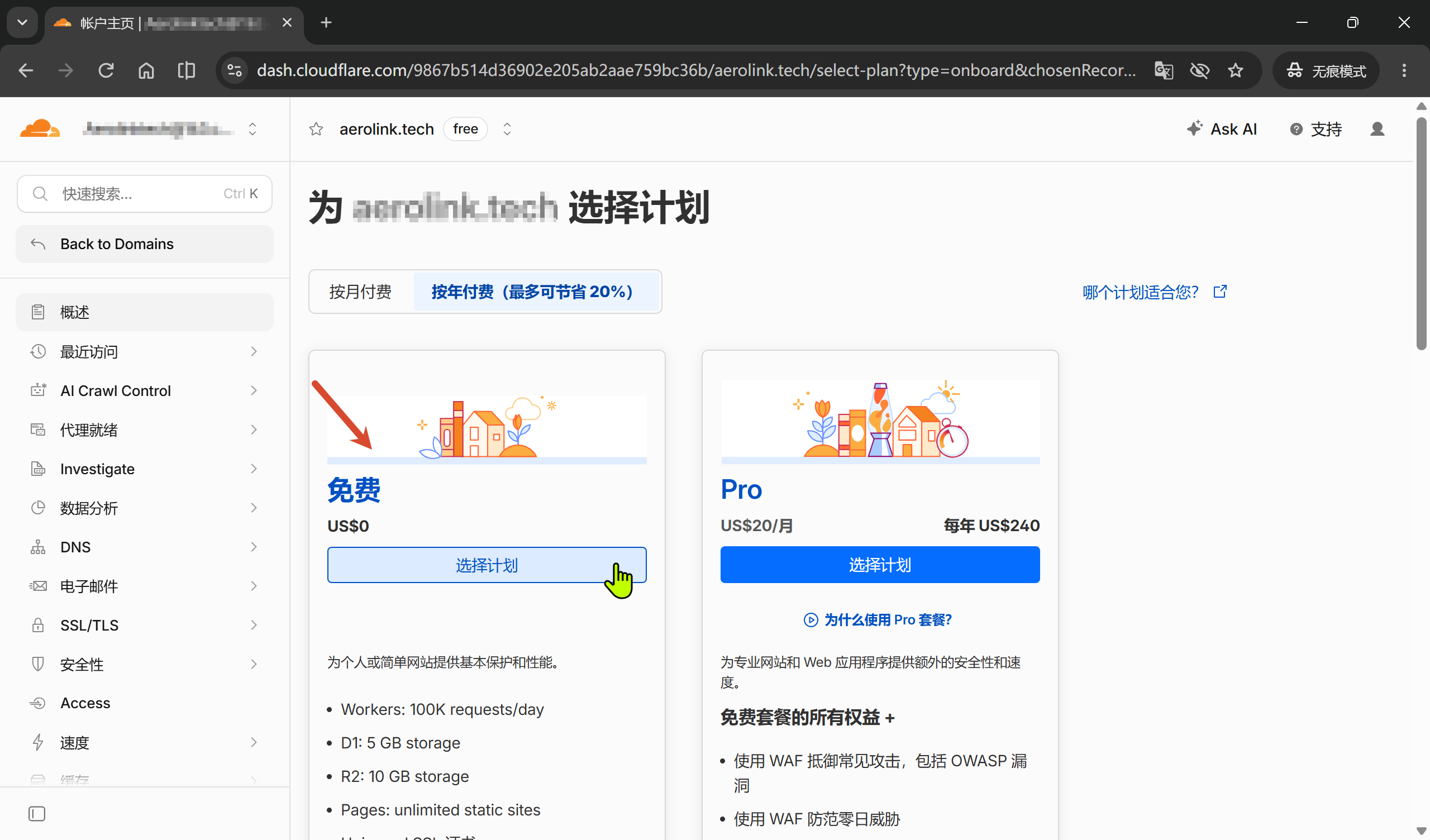The height and width of the screenshot is (840, 1430).
Task: Click the 快速搜索 search field
Action: coord(144,194)
